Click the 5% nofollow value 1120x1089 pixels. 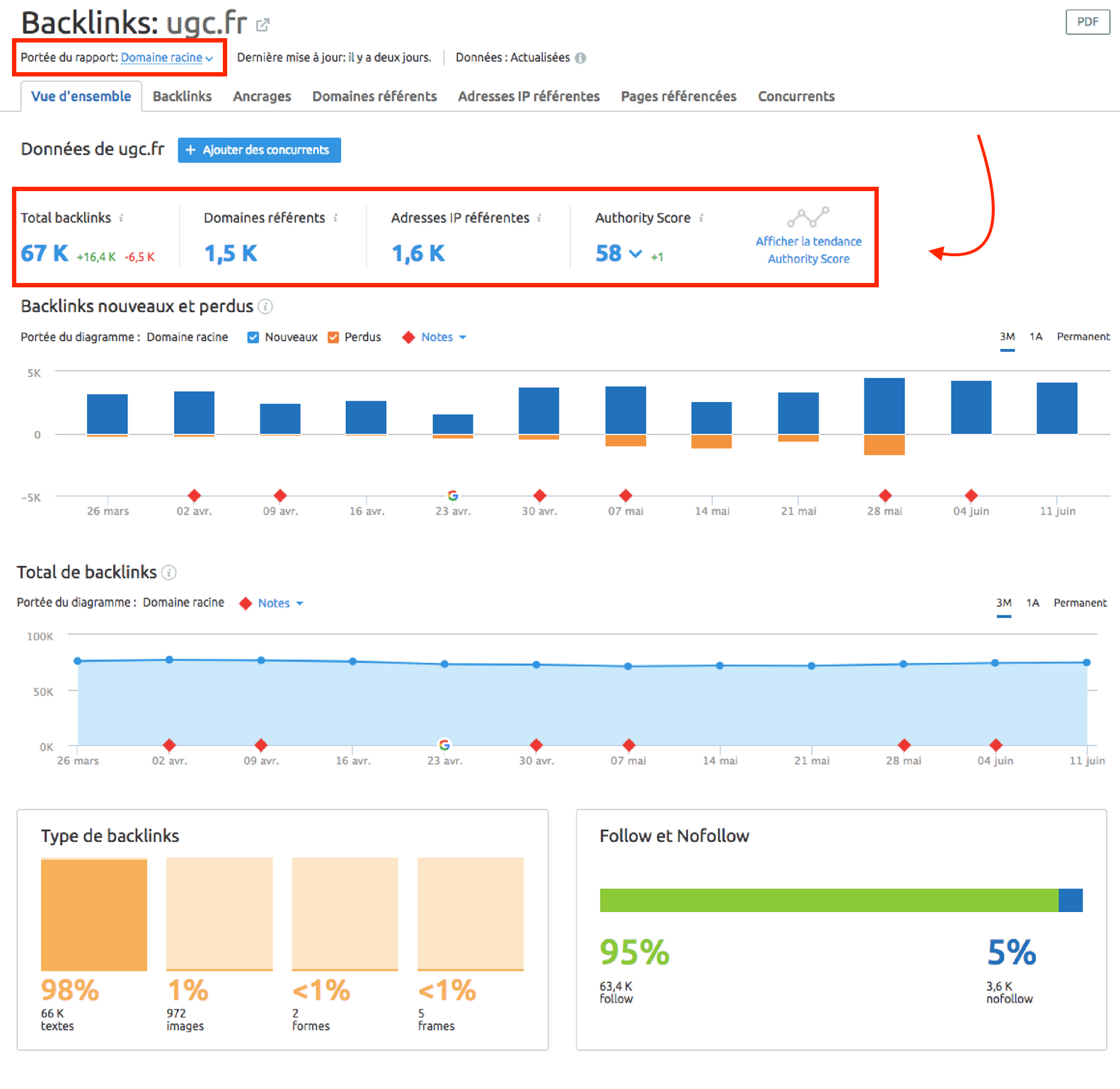(x=1012, y=952)
